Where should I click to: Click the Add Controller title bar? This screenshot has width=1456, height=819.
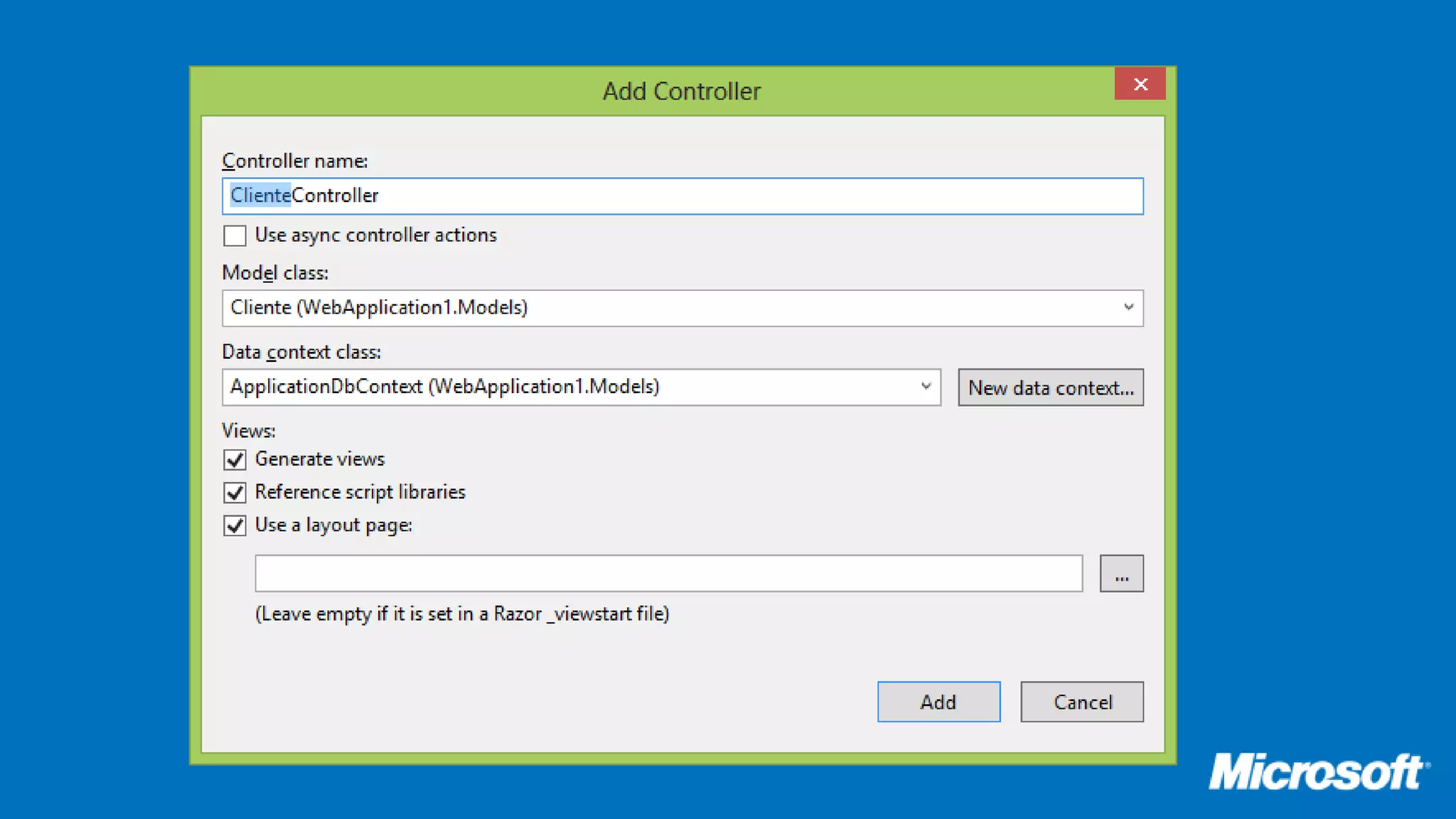click(681, 91)
